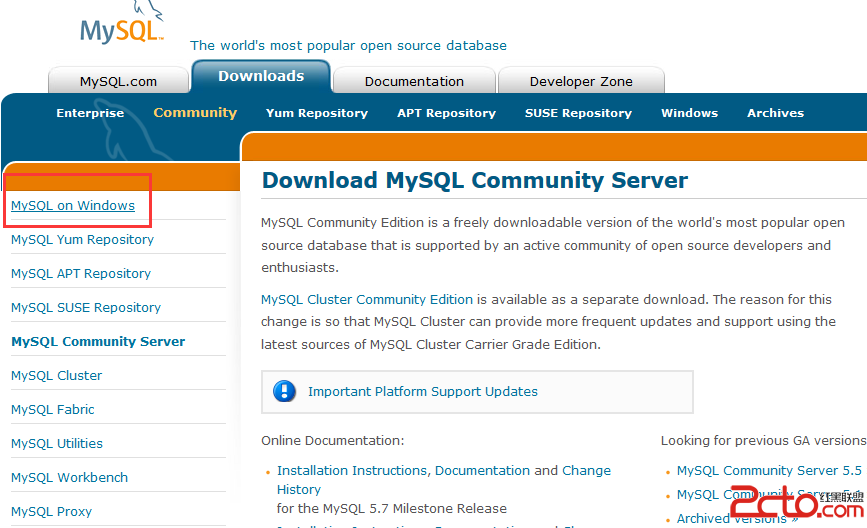This screenshot has width=867, height=528.
Task: Click the world's most popular database tagline
Action: (x=348, y=45)
